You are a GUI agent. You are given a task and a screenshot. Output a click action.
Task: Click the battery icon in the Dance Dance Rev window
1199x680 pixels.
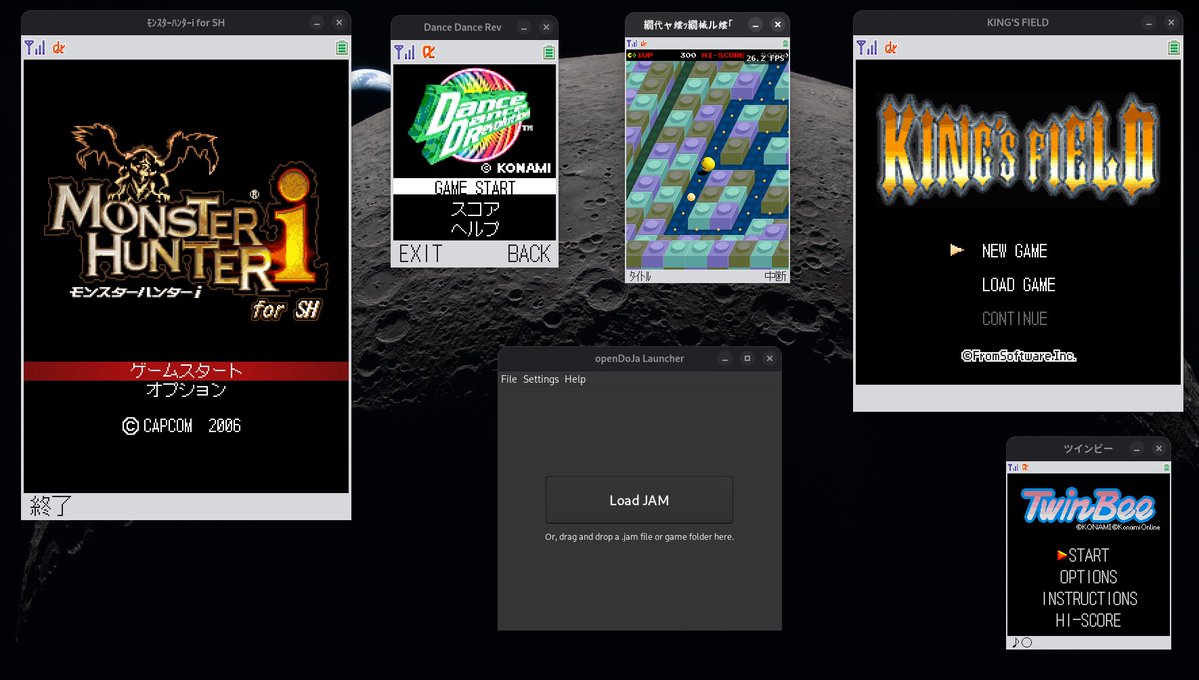click(549, 52)
